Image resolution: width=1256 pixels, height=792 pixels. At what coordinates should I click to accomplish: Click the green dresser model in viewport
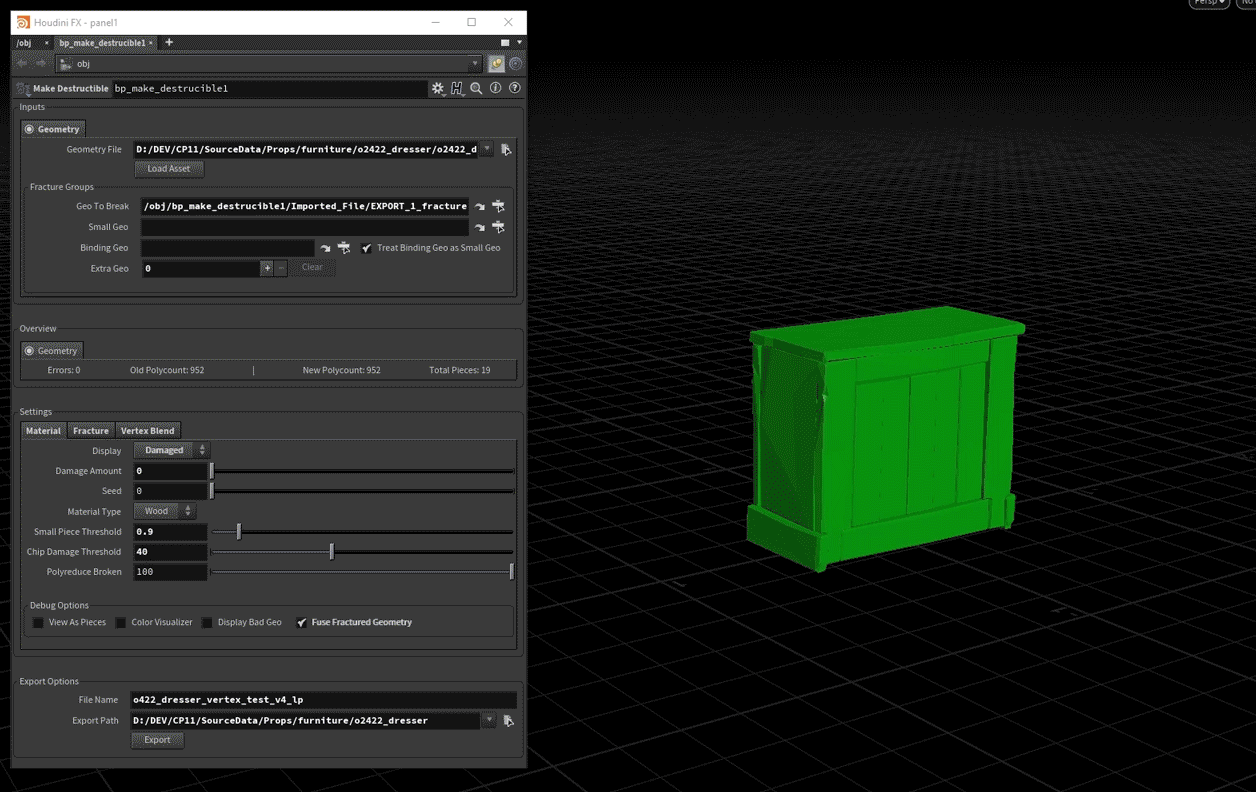click(884, 440)
